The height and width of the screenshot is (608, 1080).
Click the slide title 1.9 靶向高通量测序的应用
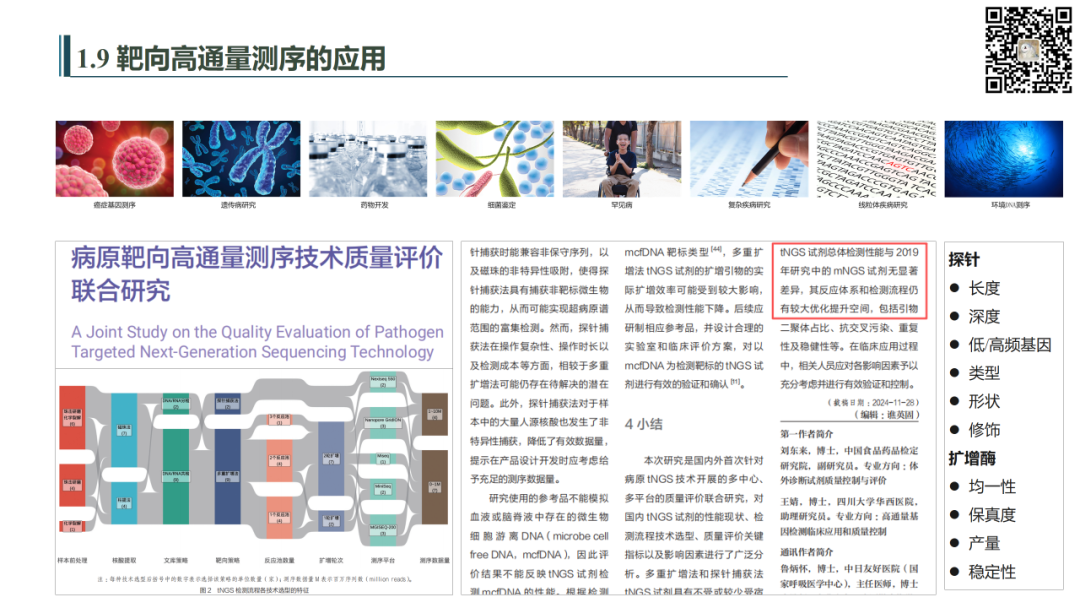click(231, 59)
